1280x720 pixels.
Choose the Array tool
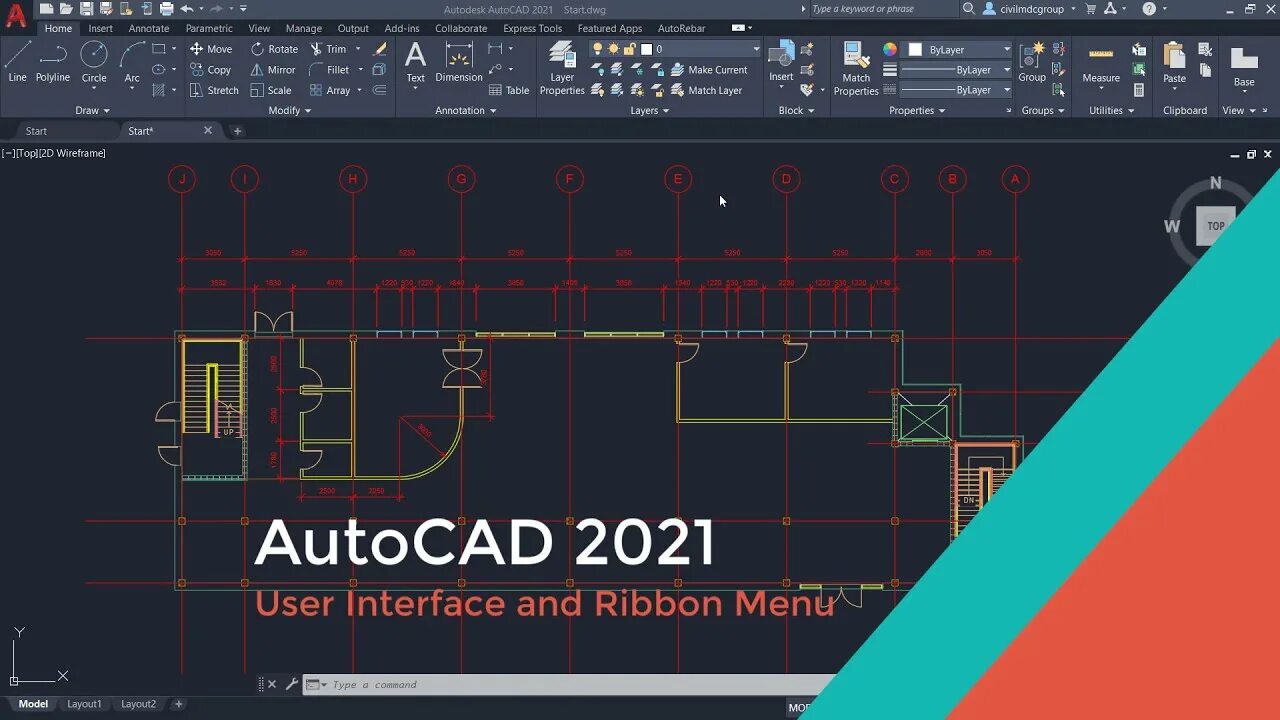(330, 90)
